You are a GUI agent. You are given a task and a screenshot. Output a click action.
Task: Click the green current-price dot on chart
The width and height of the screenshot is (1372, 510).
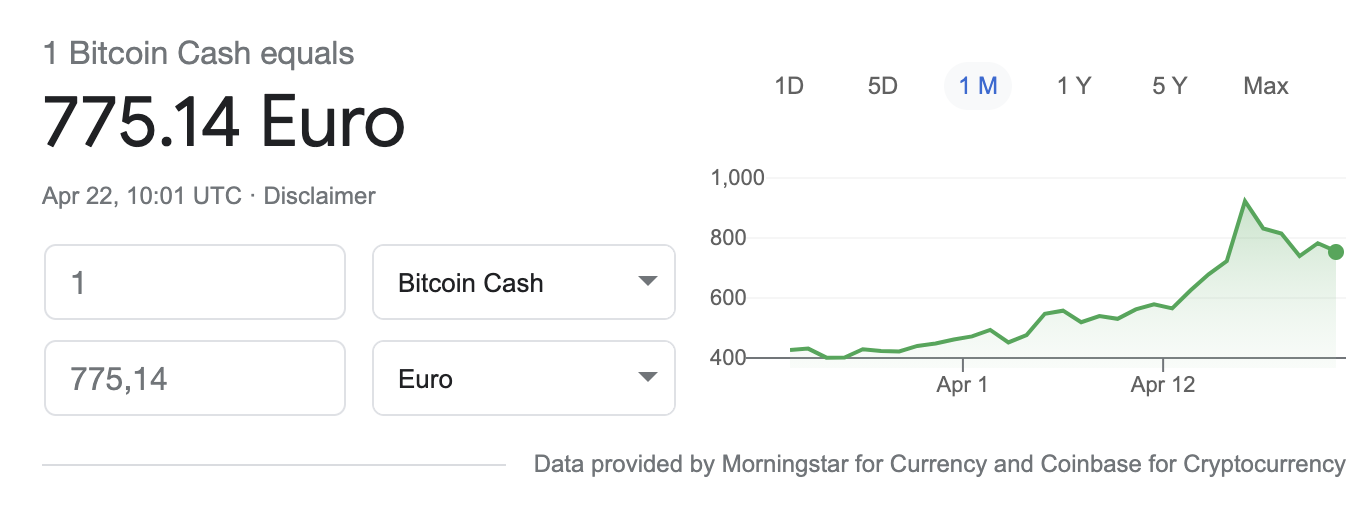[x=1336, y=252]
